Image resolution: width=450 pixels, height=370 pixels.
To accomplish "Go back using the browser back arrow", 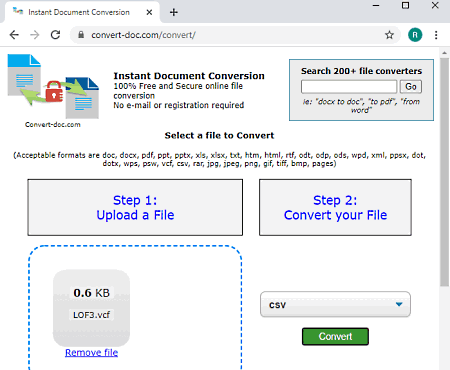I will (14, 35).
